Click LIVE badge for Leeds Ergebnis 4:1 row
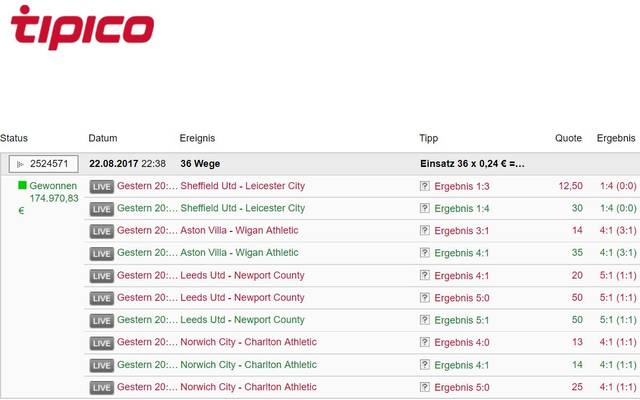Image resolution: width=640 pixels, height=400 pixels. pos(102,276)
